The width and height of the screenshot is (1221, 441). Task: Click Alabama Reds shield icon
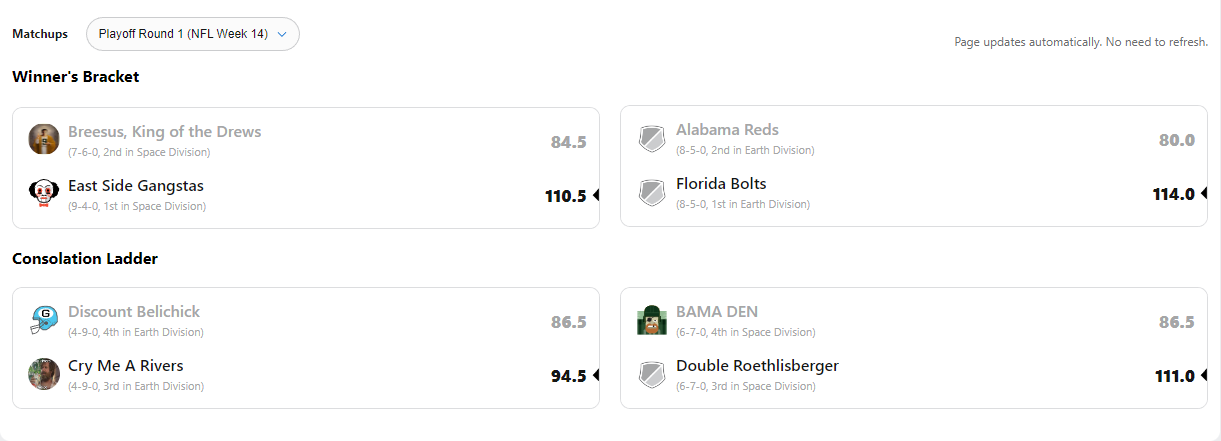click(x=652, y=139)
